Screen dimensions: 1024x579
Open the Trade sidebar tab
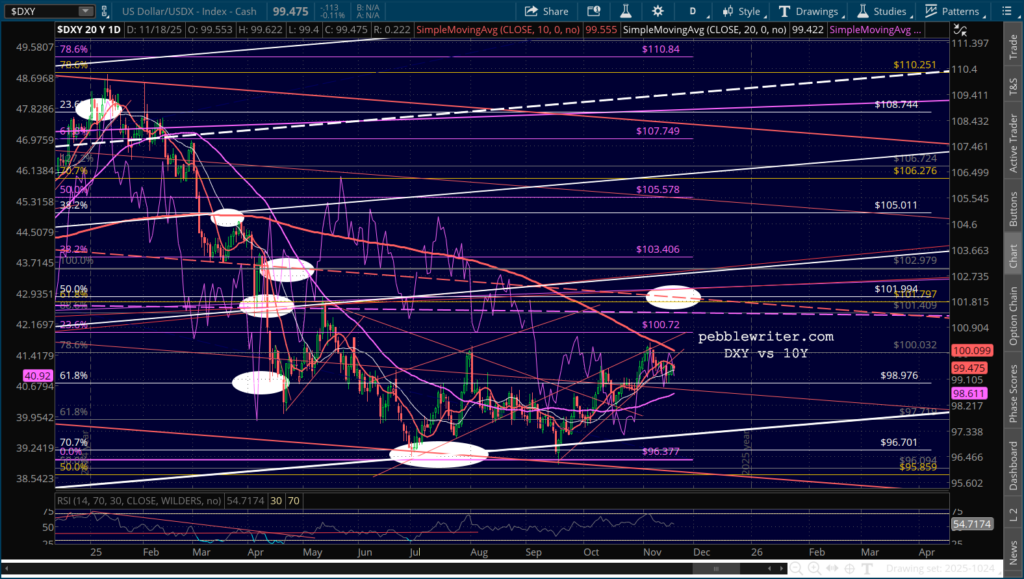[x=1013, y=48]
